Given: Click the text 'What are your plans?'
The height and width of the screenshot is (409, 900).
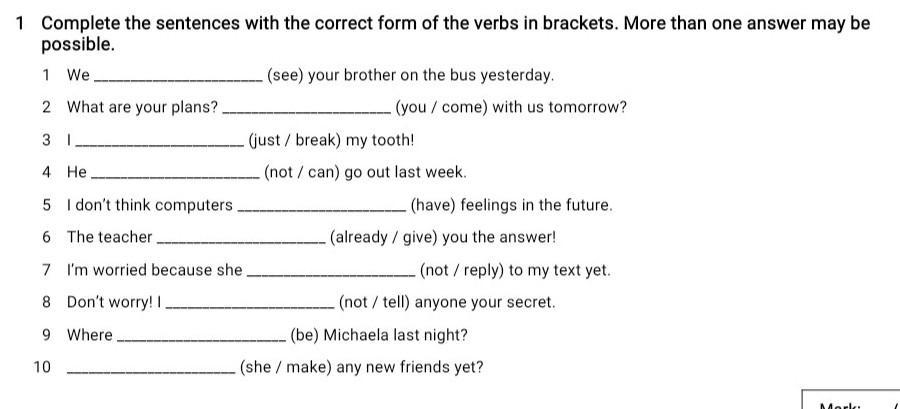Looking at the screenshot, I should tap(142, 107).
